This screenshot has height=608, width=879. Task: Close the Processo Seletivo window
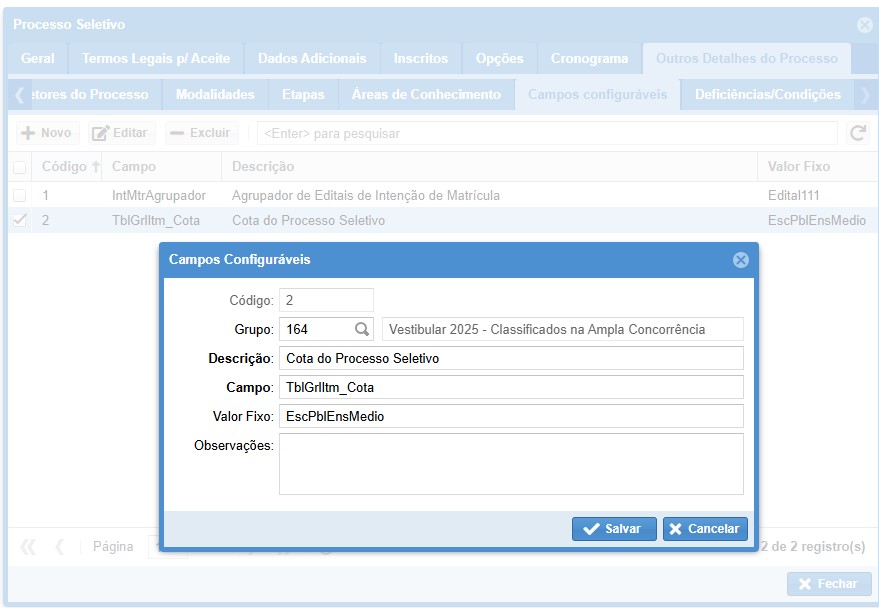tap(864, 25)
